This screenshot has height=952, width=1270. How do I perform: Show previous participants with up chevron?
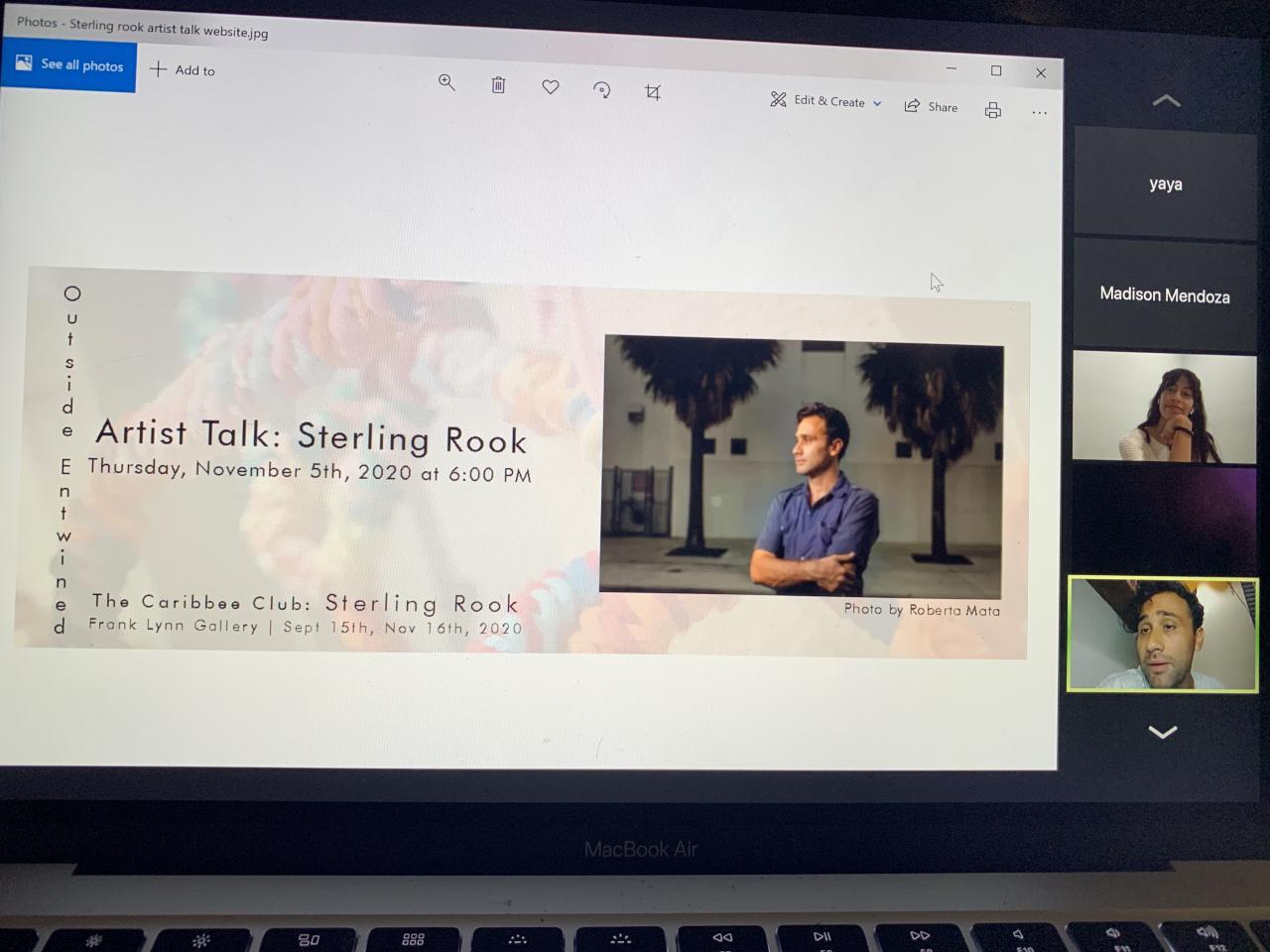1166,100
